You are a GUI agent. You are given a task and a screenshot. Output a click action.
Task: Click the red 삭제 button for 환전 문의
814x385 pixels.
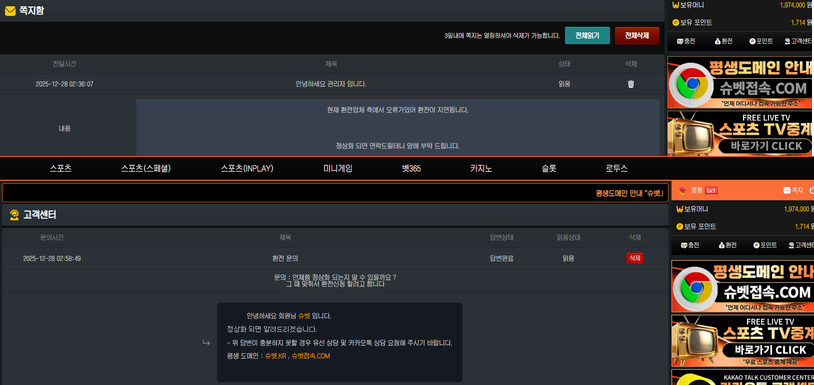coord(634,258)
